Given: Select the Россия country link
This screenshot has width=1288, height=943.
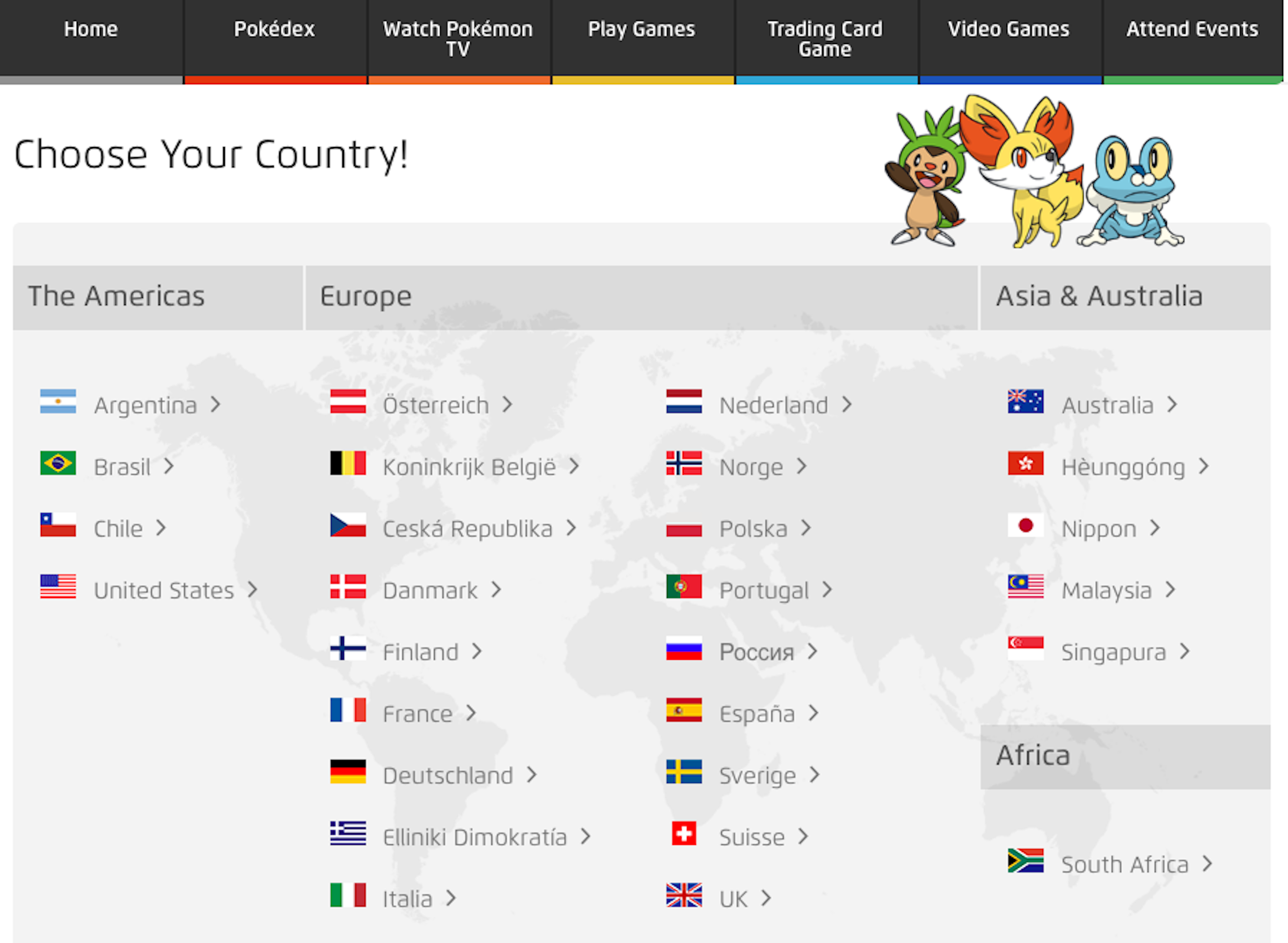Looking at the screenshot, I should click(x=757, y=652).
